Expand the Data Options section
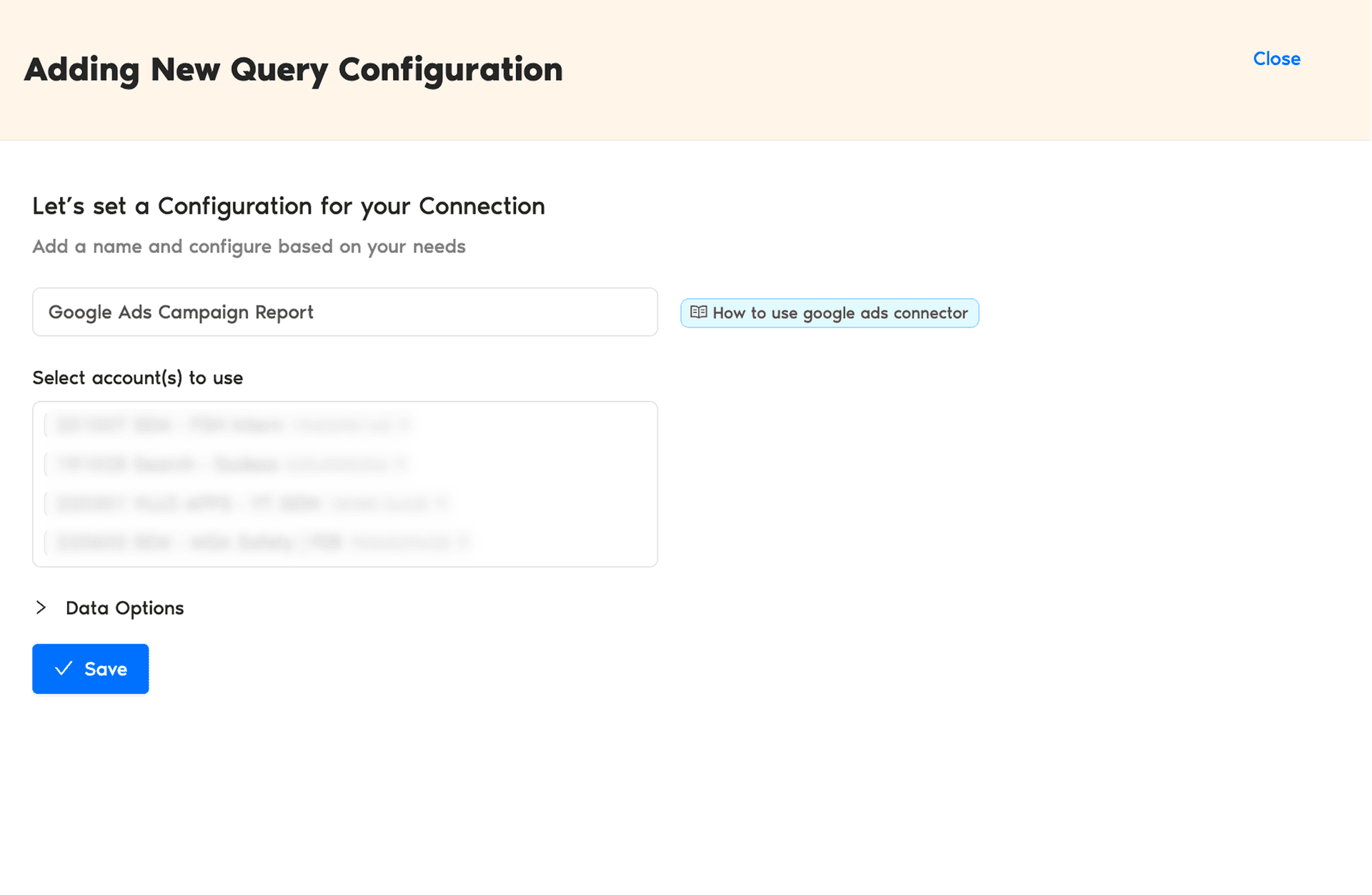1372x895 pixels. coord(124,608)
